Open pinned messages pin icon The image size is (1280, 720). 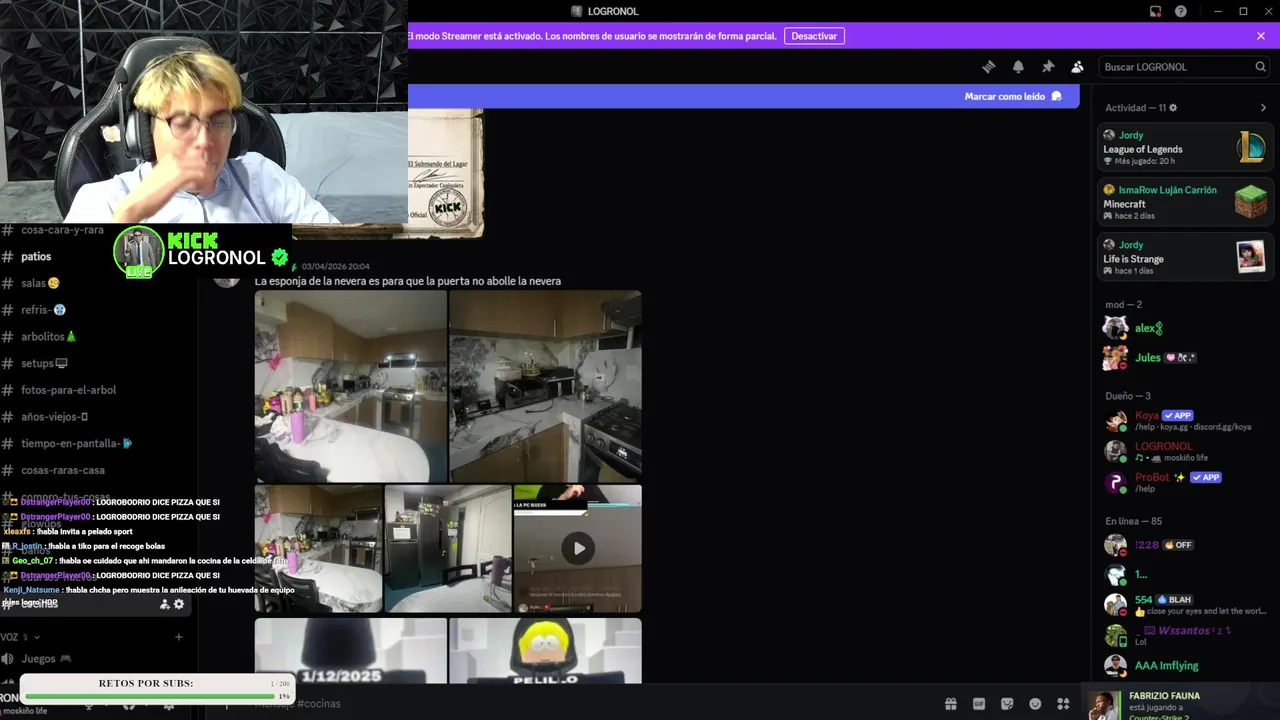click(1048, 67)
